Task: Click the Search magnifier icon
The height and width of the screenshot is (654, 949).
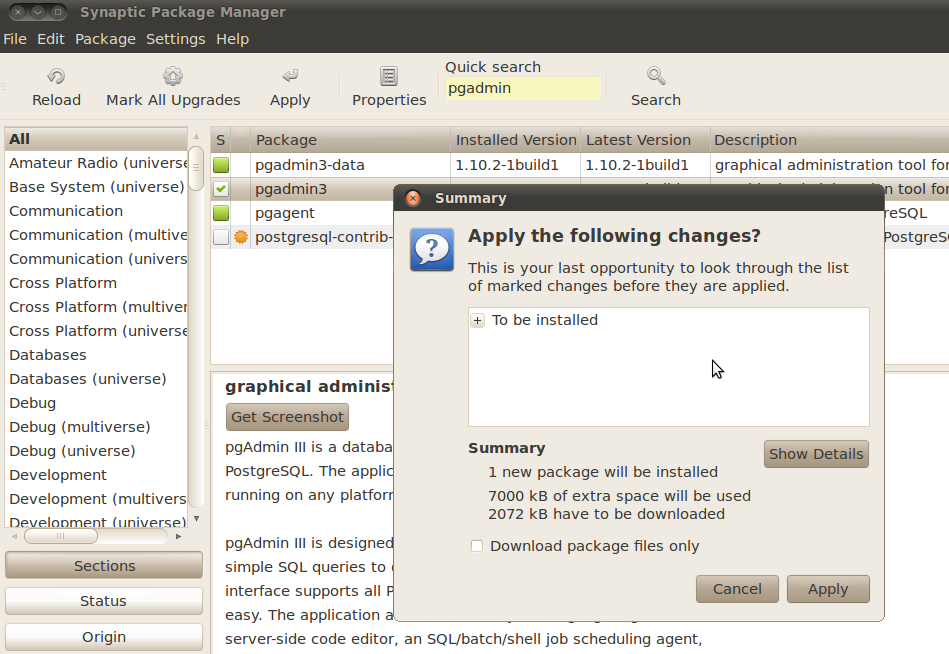Action: [x=655, y=76]
